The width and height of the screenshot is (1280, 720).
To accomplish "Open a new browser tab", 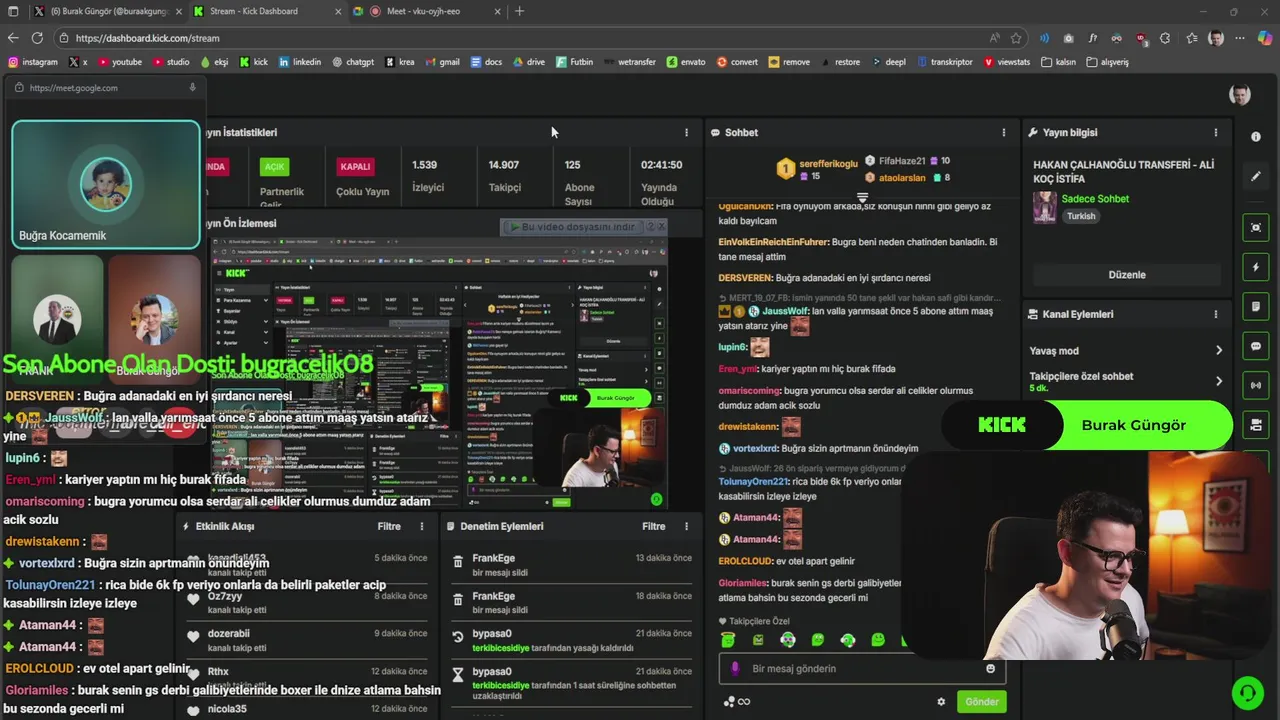I will (x=520, y=11).
